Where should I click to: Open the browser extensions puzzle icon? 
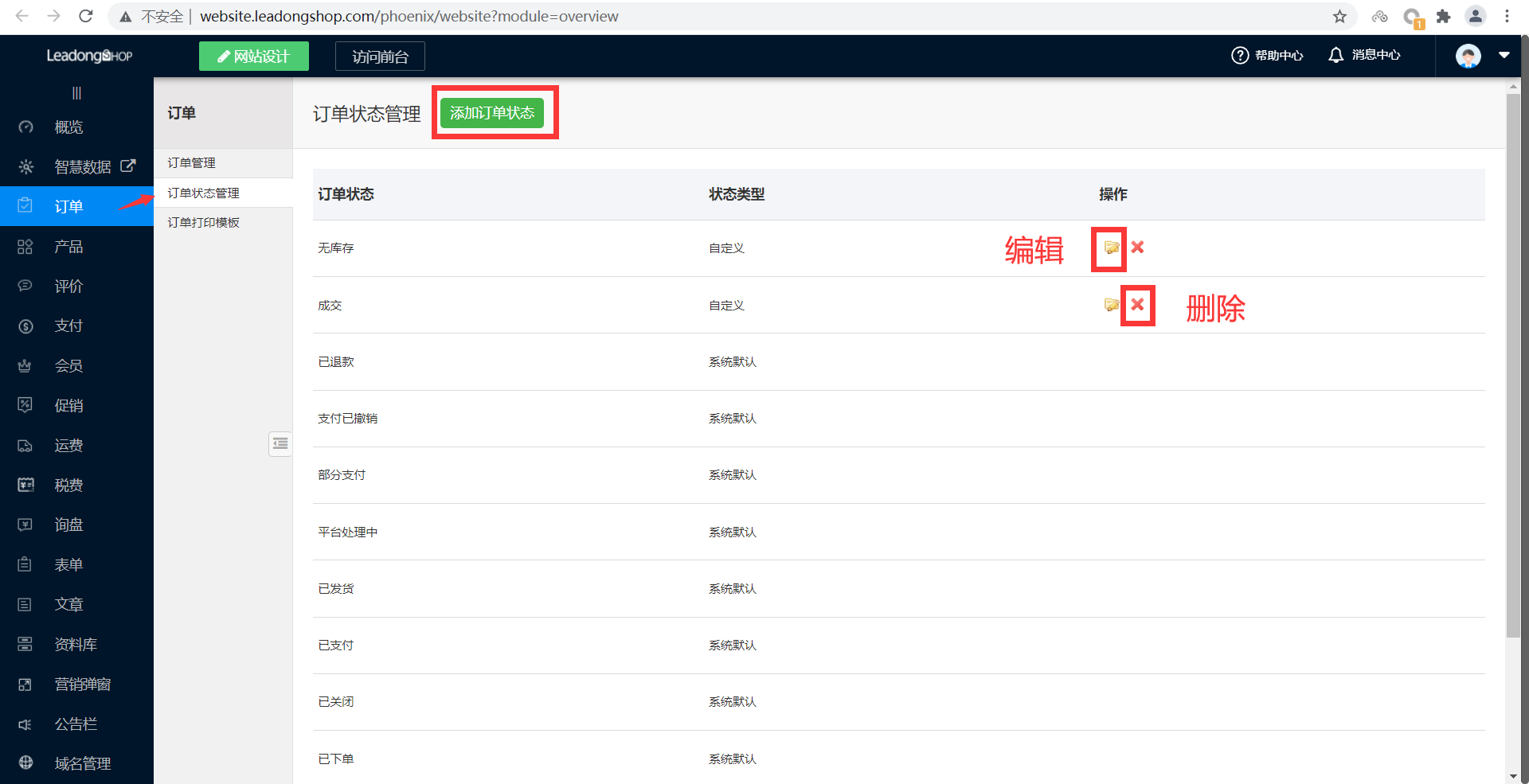[x=1443, y=16]
